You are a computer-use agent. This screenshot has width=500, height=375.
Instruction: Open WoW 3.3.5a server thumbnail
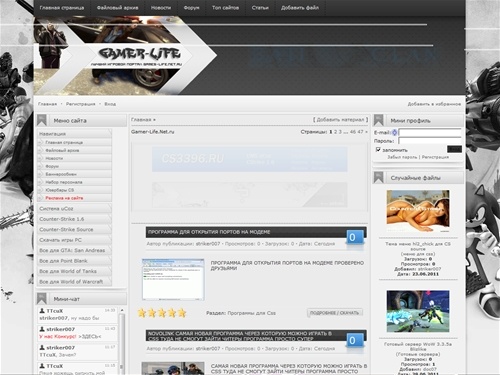click(418, 311)
